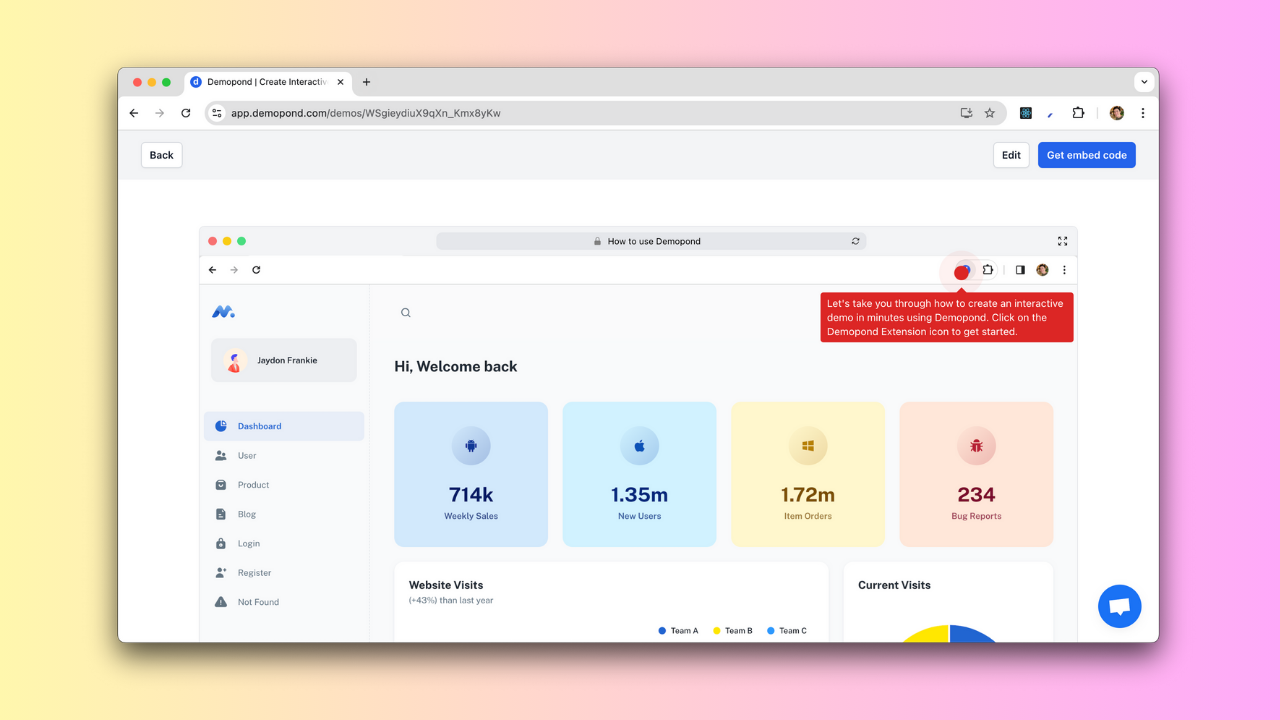Viewport: 1280px width, 720px height.
Task: Toggle Team C legend series
Action: (x=786, y=631)
